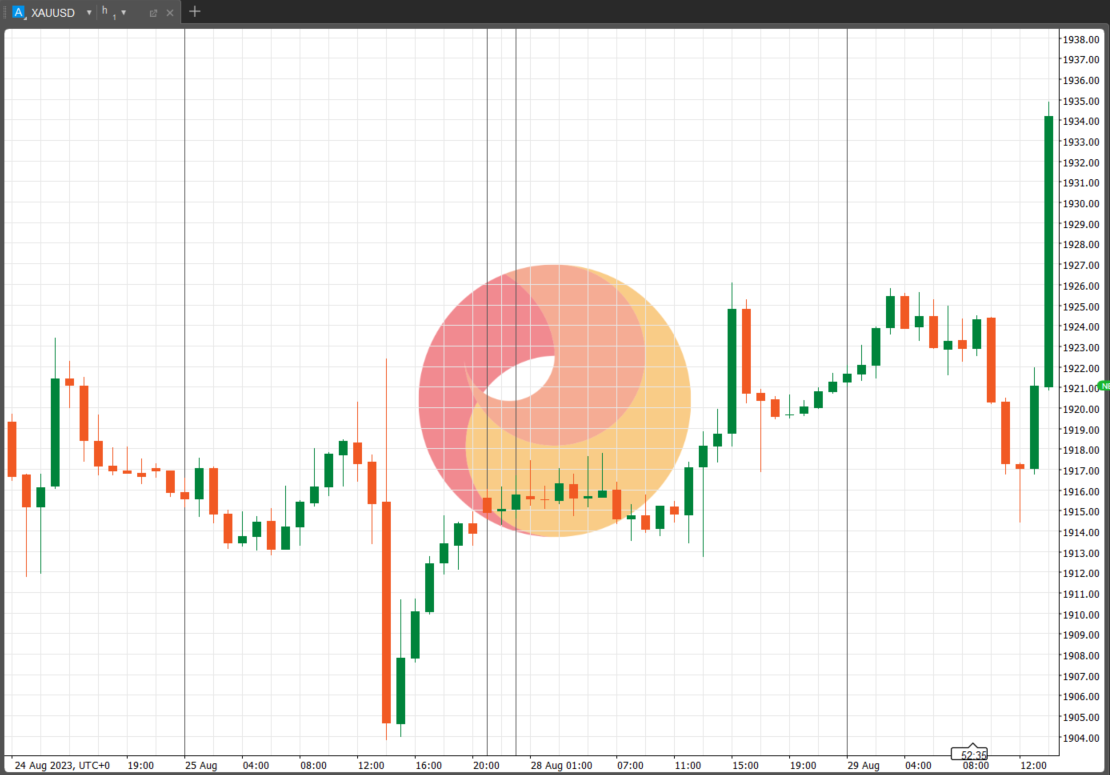Viewport: 1110px width, 775px height.
Task: Click the tab drag grip handle
Action: (x=6, y=13)
